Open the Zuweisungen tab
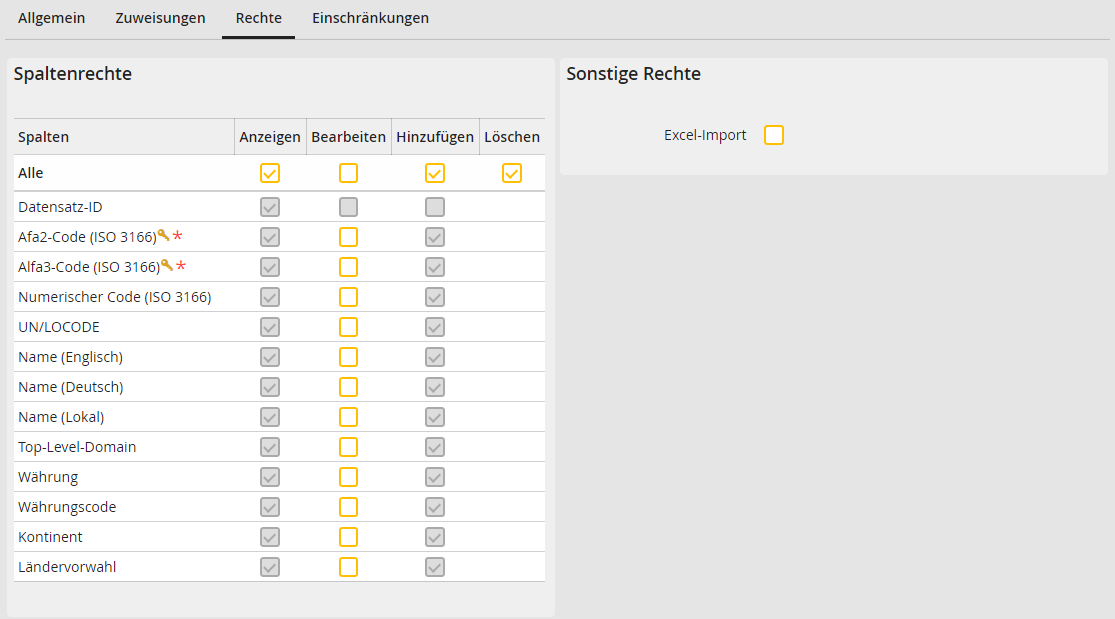1115x619 pixels. (x=160, y=18)
